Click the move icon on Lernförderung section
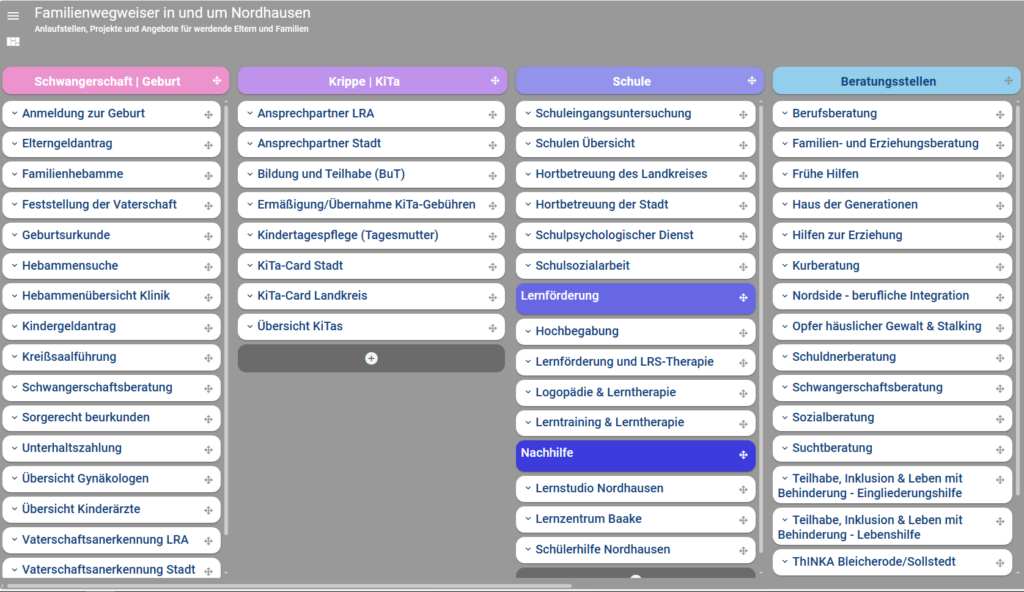Screen dimensions: 1024x592 [743, 298]
